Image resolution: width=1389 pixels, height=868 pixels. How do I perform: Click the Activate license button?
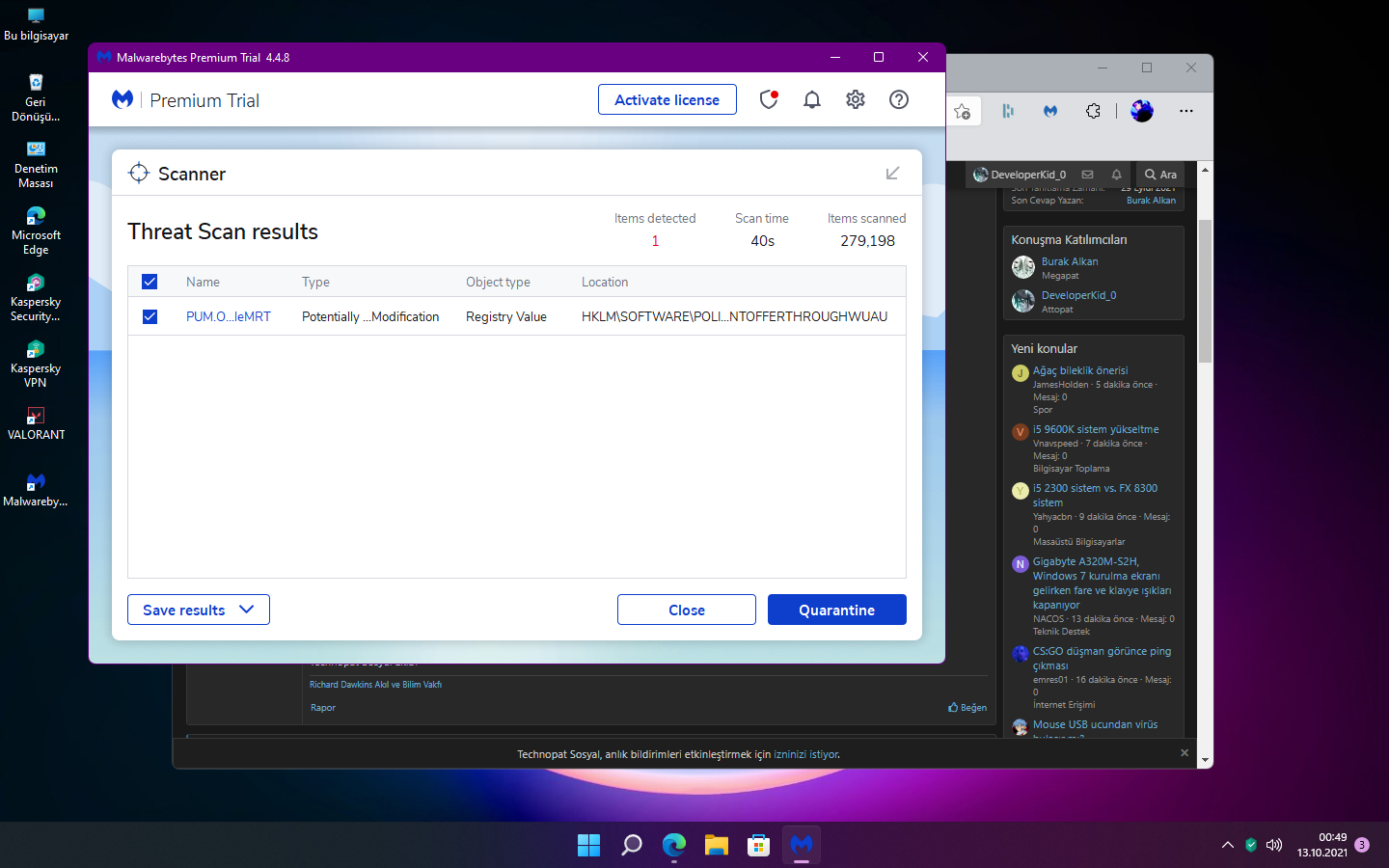pyautogui.click(x=667, y=99)
